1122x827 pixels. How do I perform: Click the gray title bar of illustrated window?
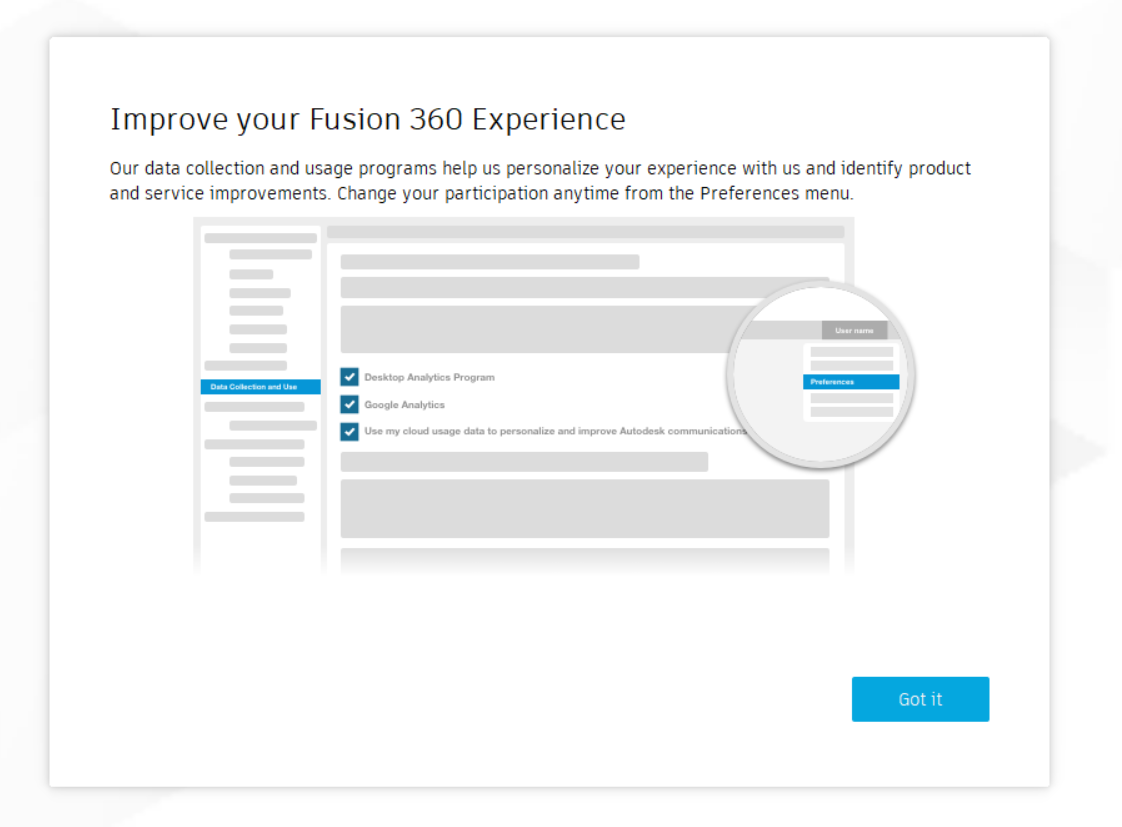[585, 232]
